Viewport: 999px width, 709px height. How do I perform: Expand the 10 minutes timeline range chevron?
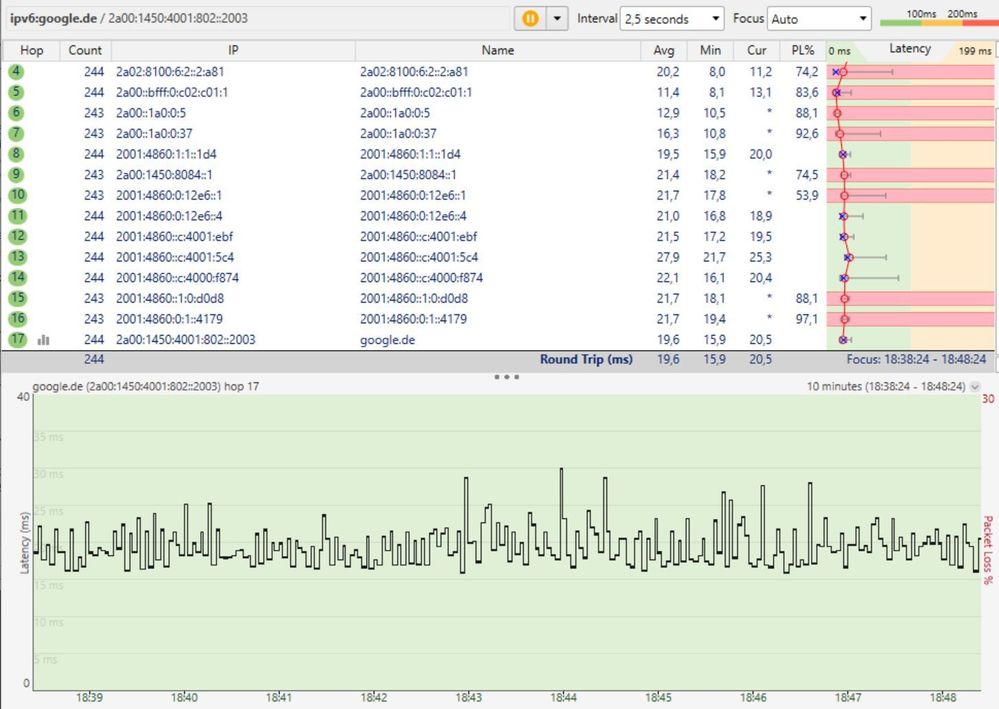[x=976, y=386]
